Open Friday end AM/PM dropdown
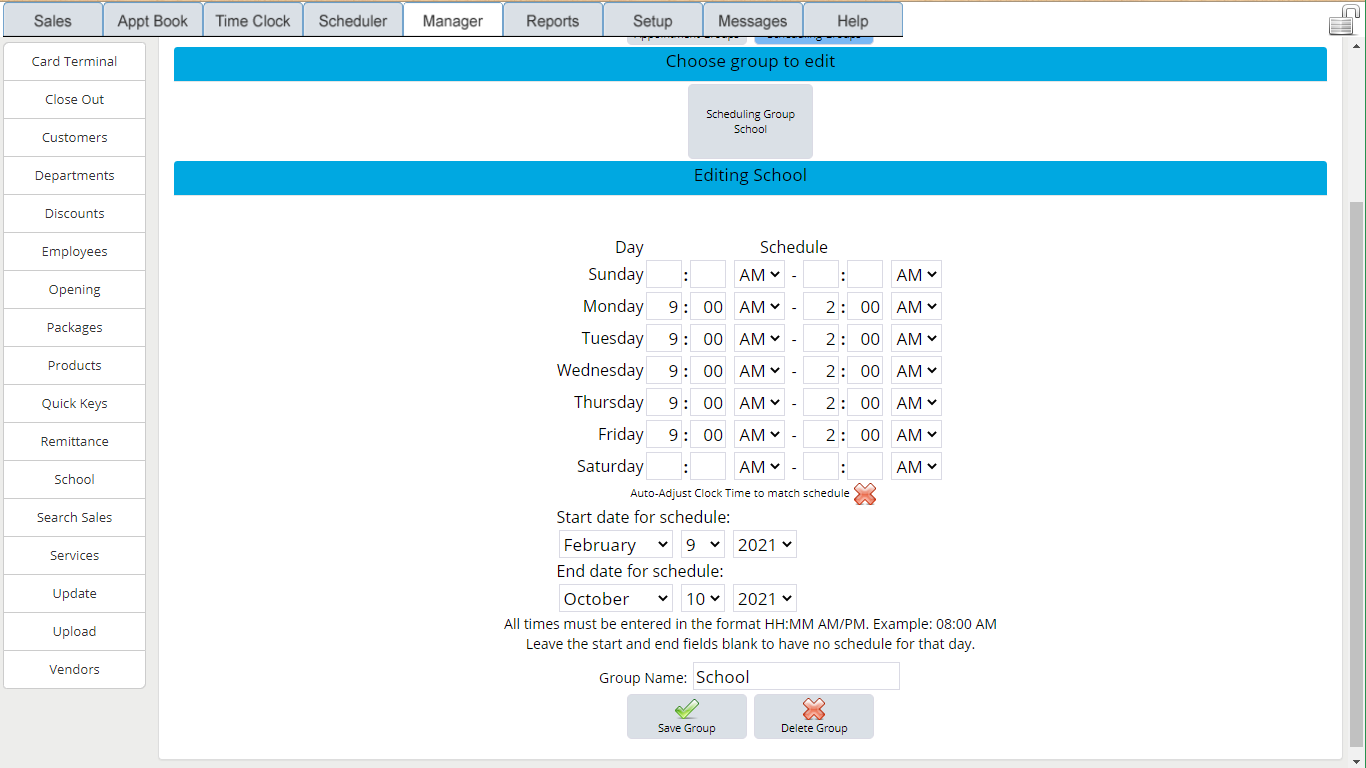This screenshot has height=768, width=1366. click(x=916, y=435)
